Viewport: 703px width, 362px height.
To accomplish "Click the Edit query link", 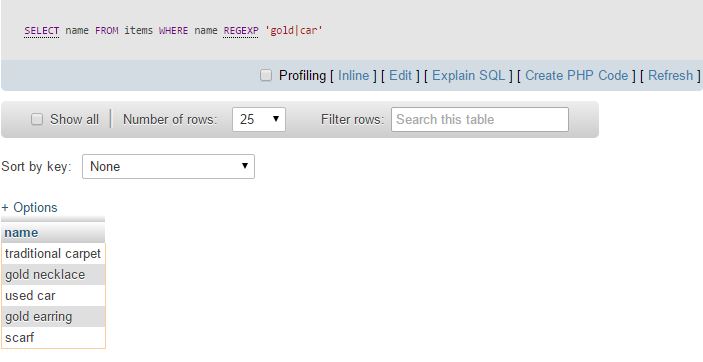I will pos(400,75).
